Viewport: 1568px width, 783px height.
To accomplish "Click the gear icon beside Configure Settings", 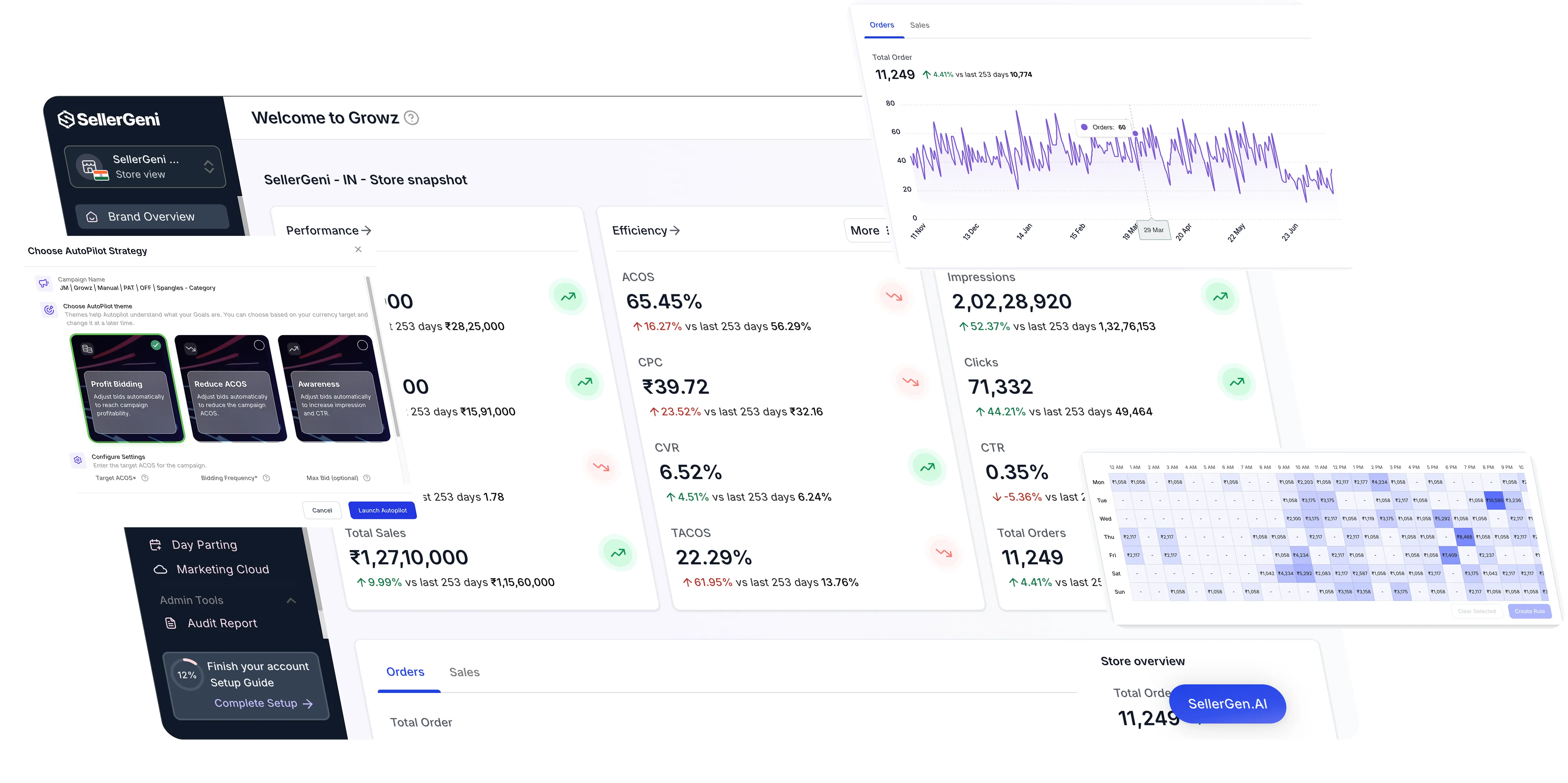I will point(78,460).
